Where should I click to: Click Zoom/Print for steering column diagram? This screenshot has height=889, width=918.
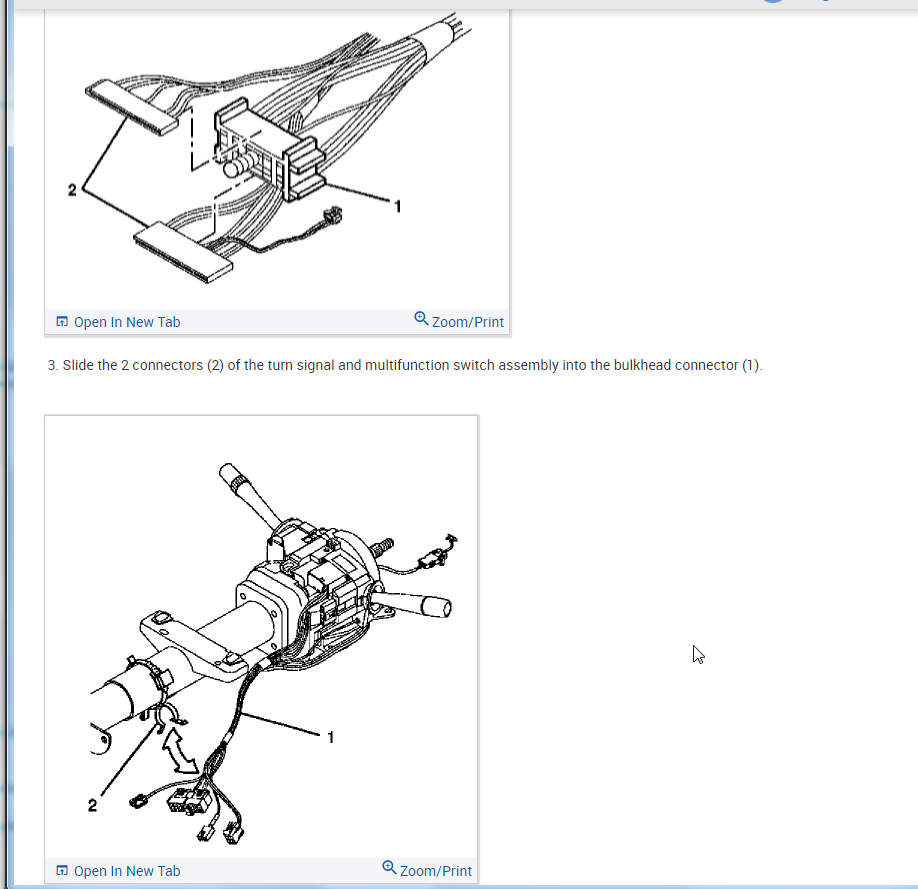[427, 870]
